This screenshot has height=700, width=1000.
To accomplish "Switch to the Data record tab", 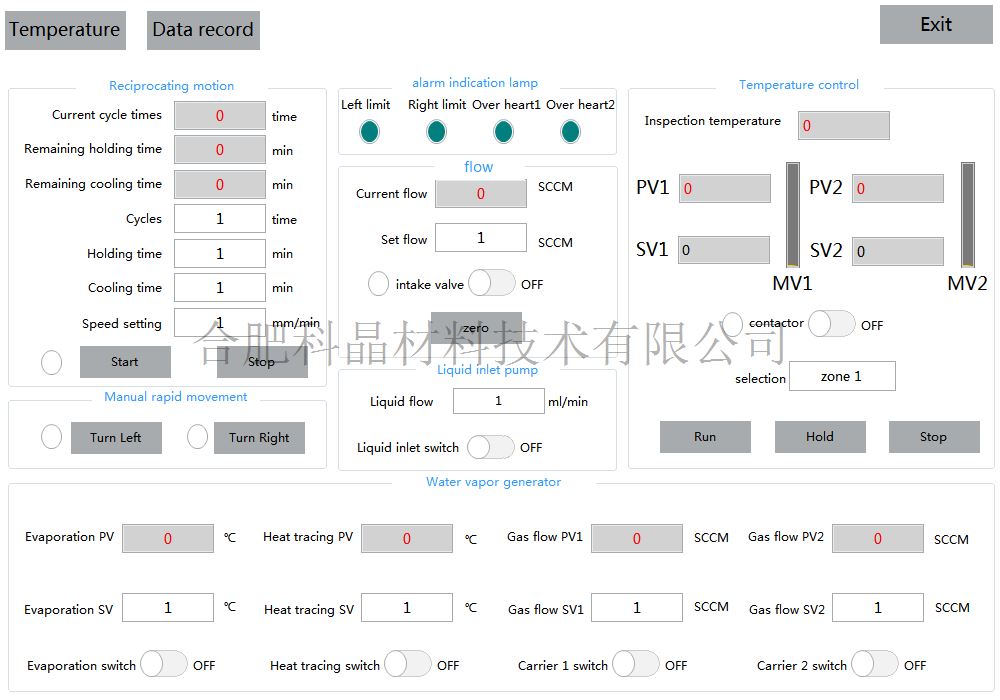I will pos(203,30).
